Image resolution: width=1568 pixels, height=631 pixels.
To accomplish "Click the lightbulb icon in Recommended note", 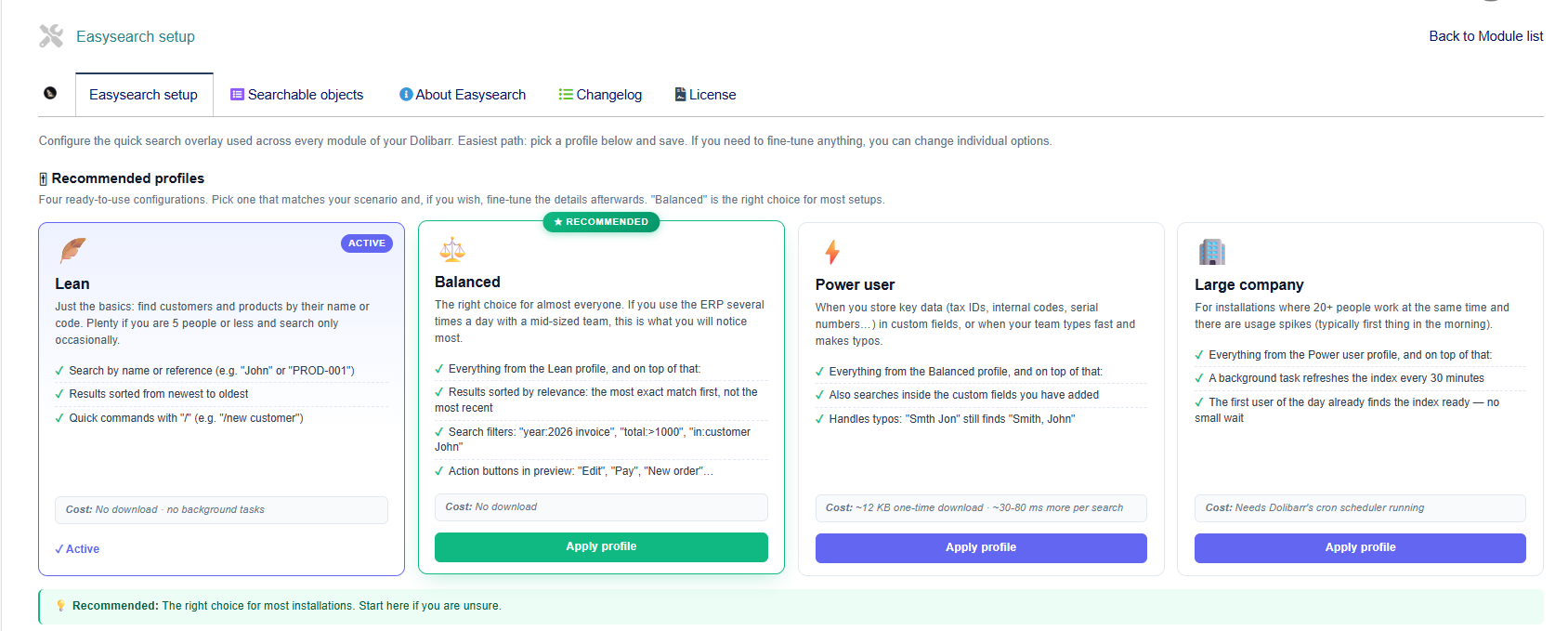I will [x=61, y=606].
